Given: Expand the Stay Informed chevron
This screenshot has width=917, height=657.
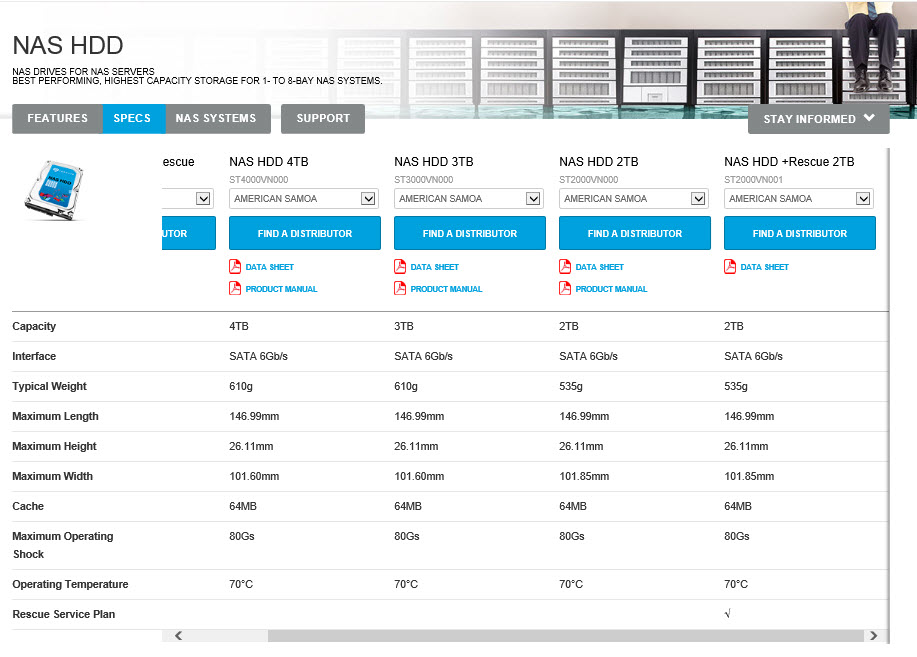Looking at the screenshot, I should (869, 118).
